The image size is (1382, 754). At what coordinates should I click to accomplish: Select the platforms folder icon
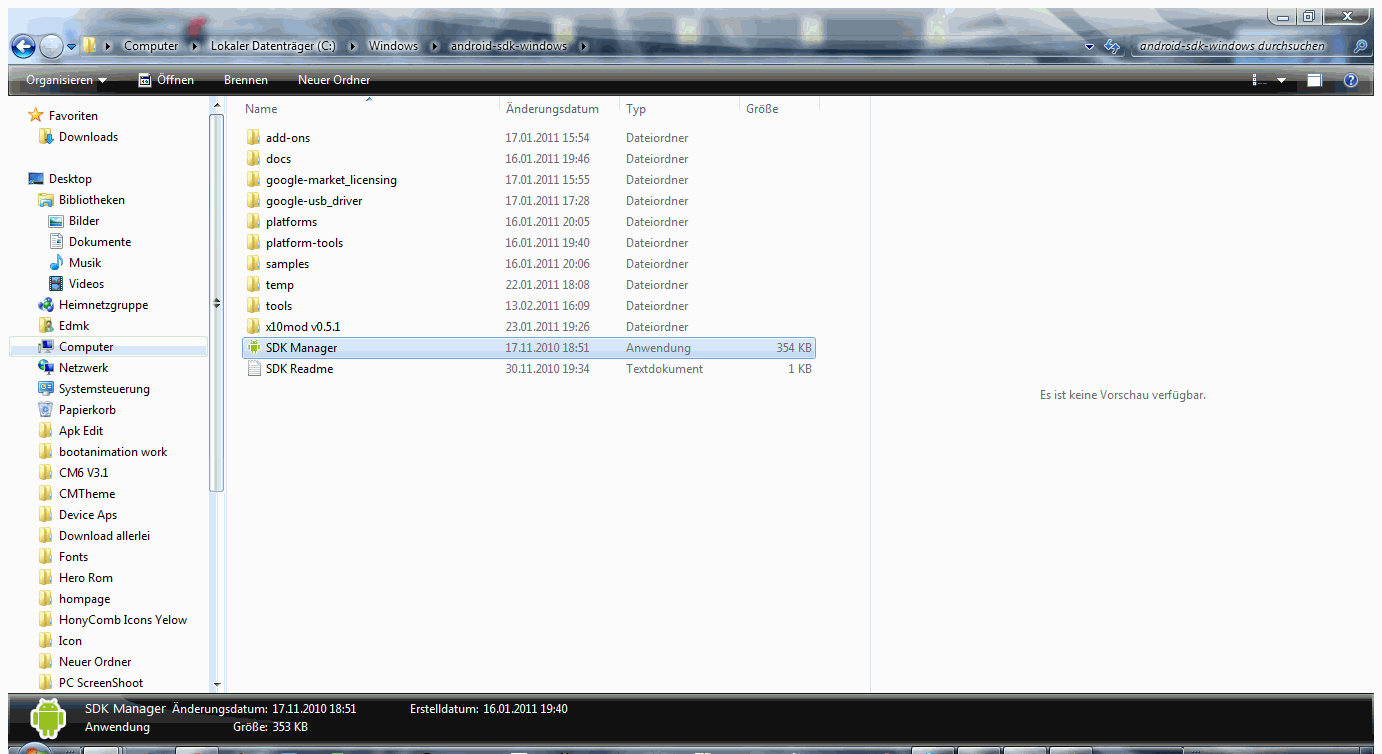(x=253, y=222)
